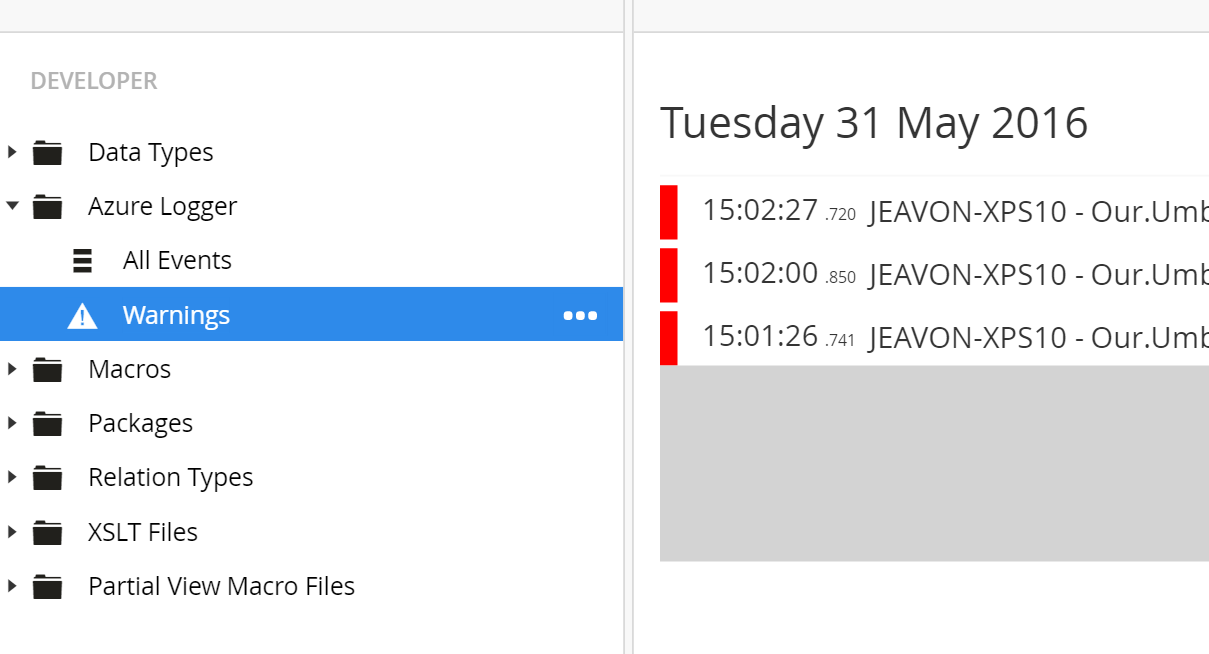Image resolution: width=1209 pixels, height=654 pixels.
Task: Click the XSLT Files folder icon
Action: tap(47, 533)
